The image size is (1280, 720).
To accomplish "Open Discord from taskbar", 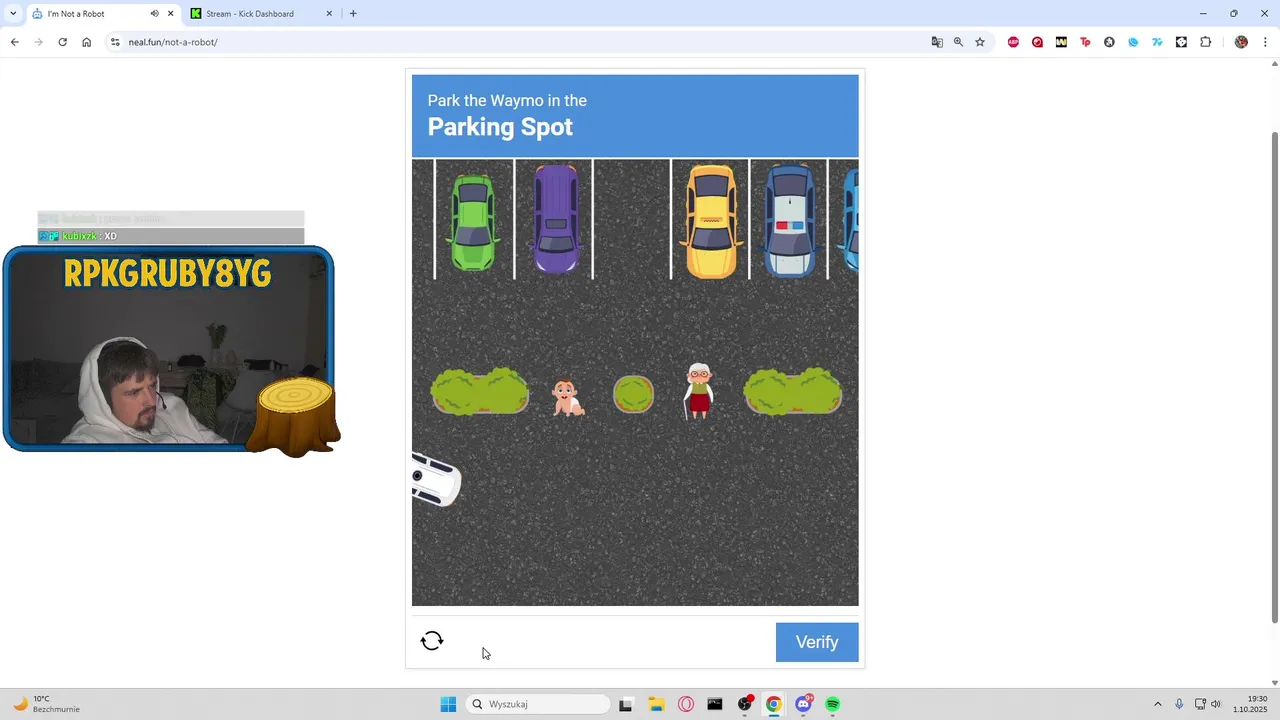I will point(803,704).
